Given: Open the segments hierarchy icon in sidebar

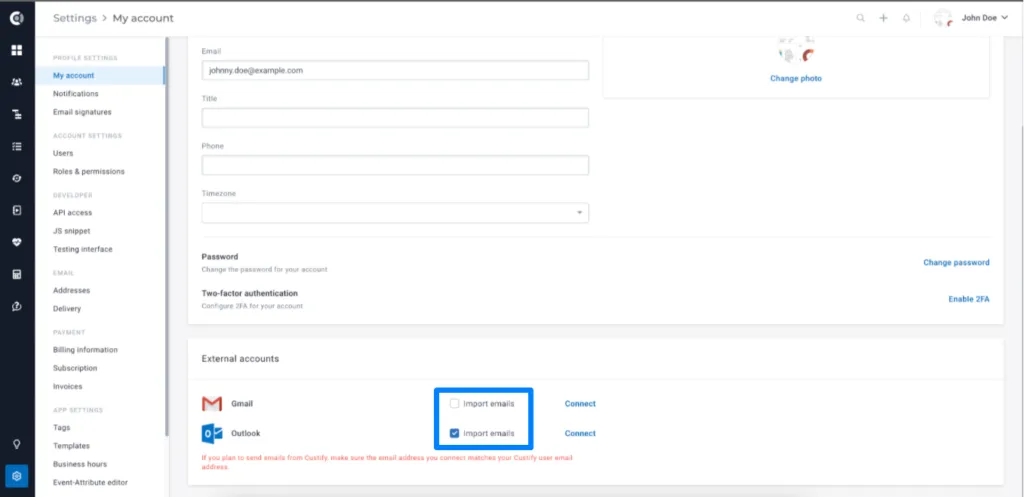Looking at the screenshot, I should pos(17,114).
